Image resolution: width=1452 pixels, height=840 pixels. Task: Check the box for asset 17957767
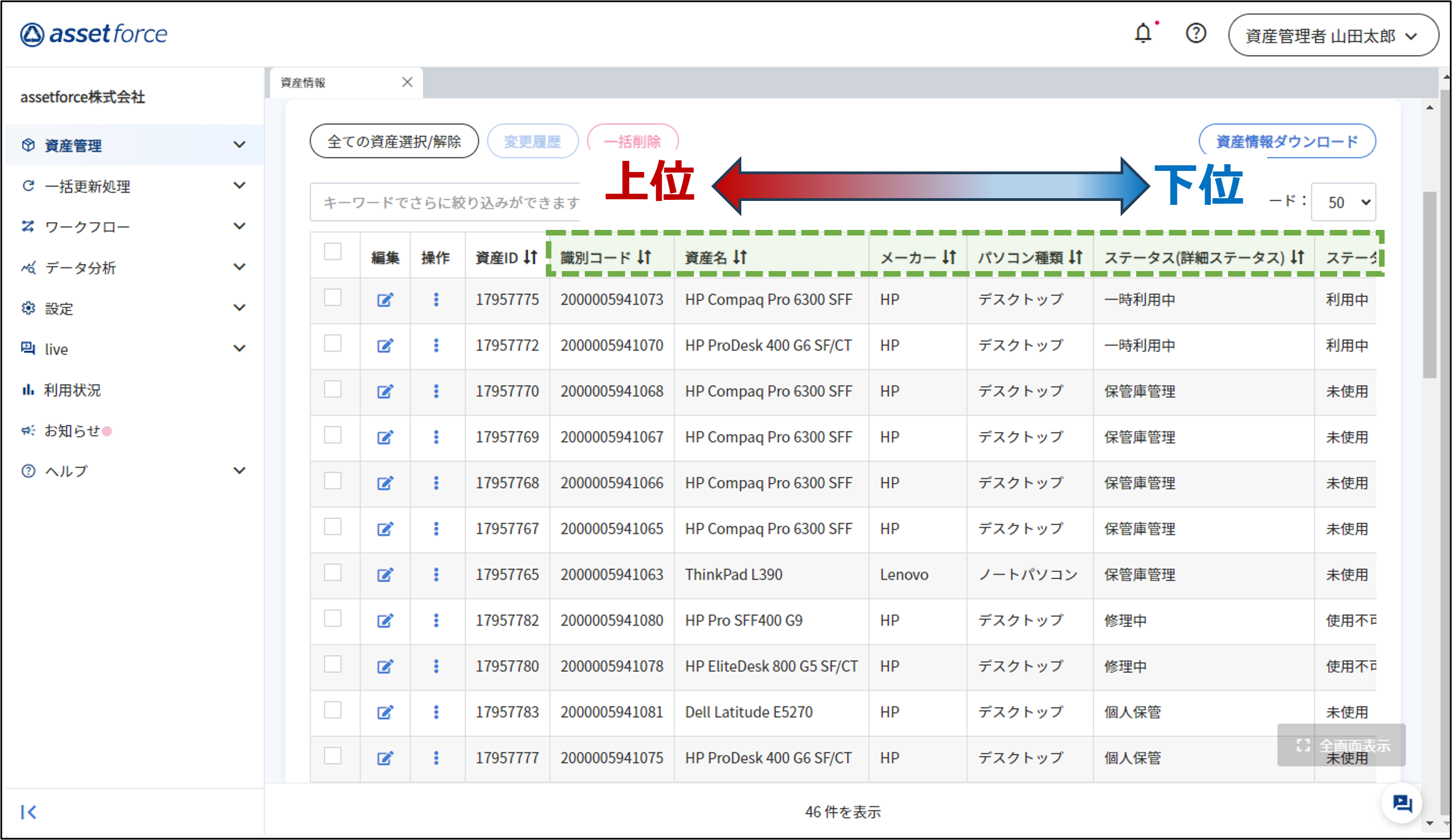333,527
